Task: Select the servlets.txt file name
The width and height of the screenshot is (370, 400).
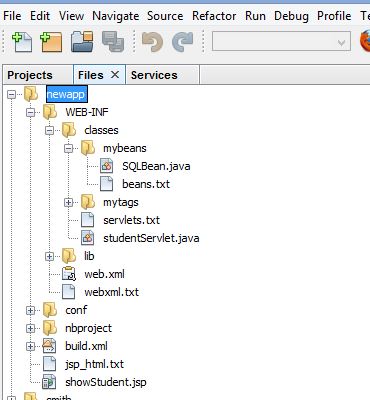Action: (x=131, y=220)
